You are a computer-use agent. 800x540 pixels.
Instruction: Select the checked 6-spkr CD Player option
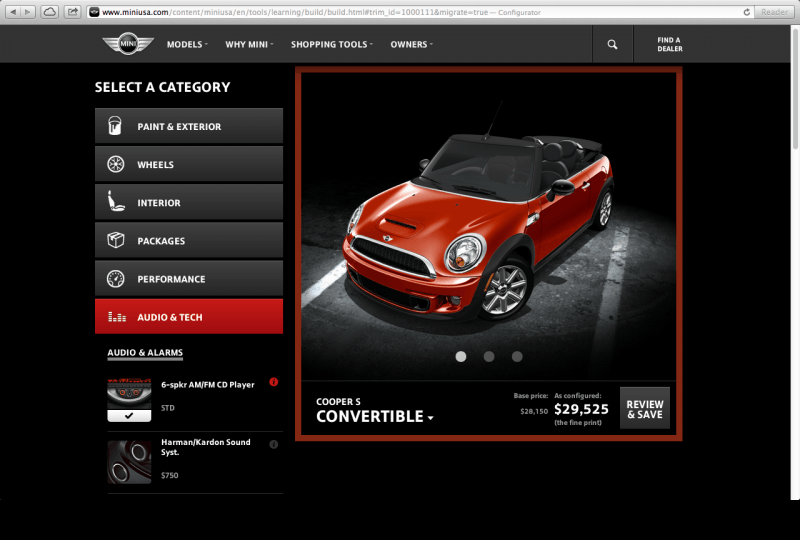click(x=129, y=400)
